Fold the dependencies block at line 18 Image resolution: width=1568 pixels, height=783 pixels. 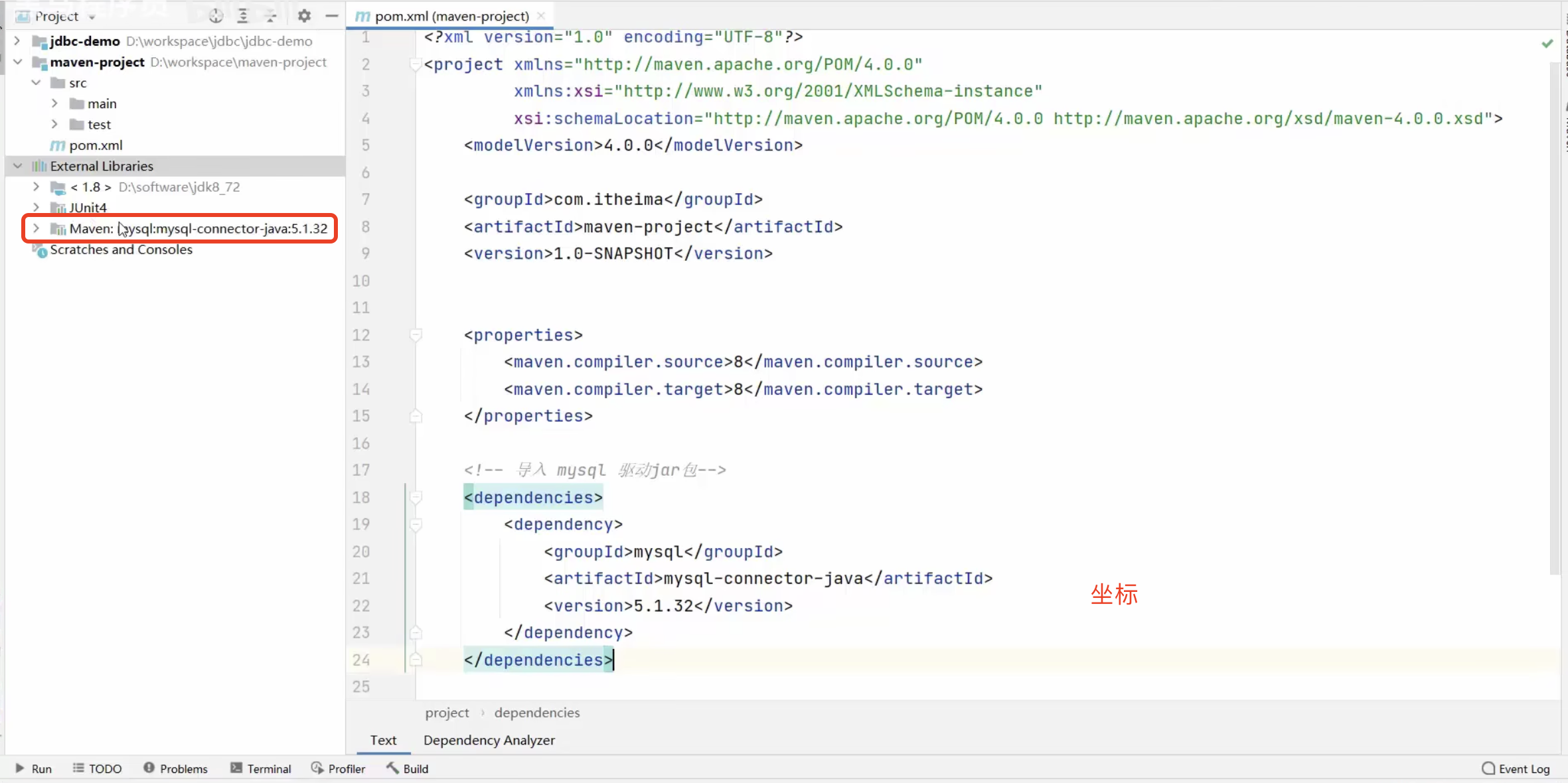tap(416, 498)
